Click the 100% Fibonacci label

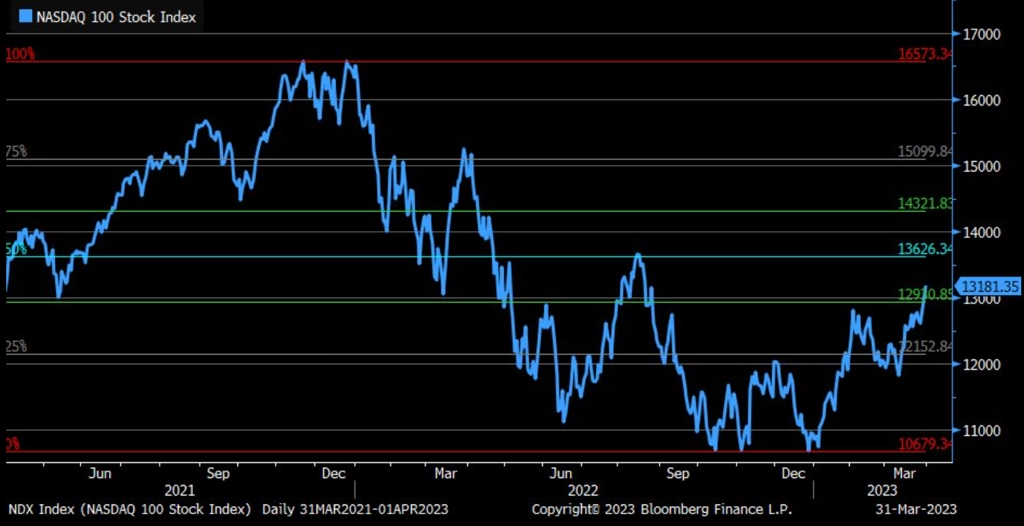coord(20,54)
